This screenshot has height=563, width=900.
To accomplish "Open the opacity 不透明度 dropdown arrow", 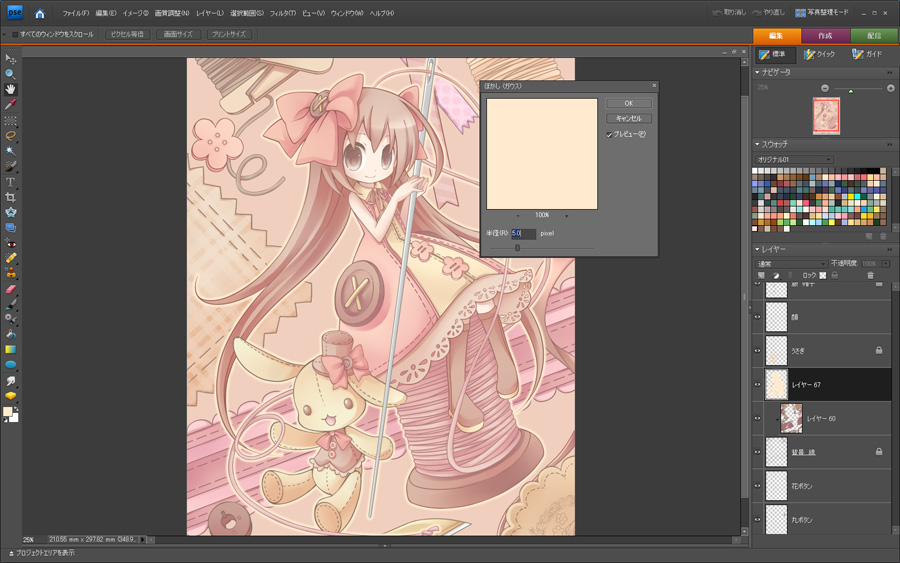I will (886, 264).
